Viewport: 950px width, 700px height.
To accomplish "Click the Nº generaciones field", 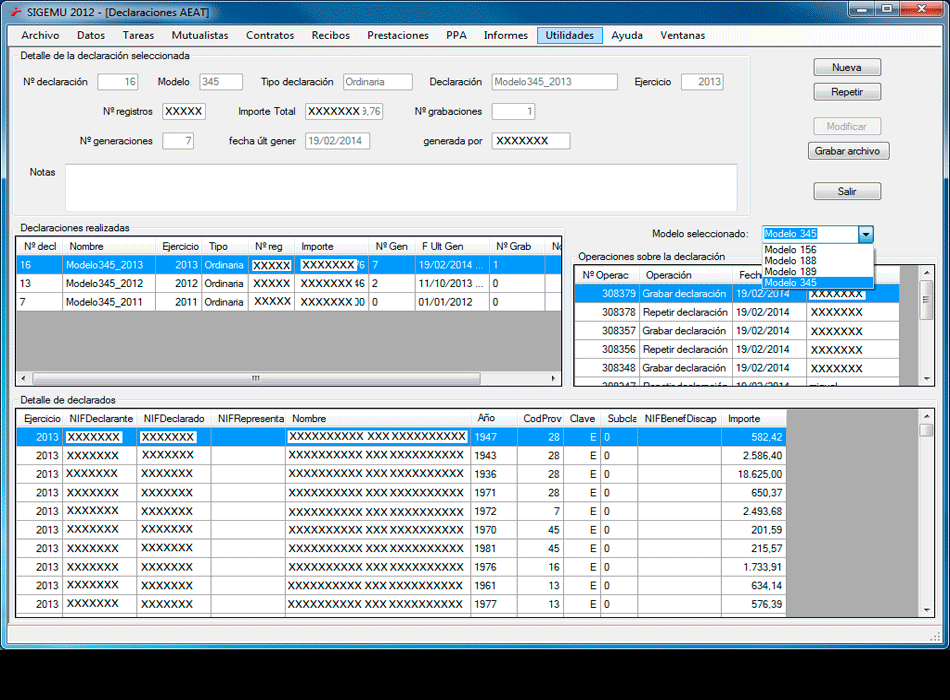I will click(x=178, y=141).
